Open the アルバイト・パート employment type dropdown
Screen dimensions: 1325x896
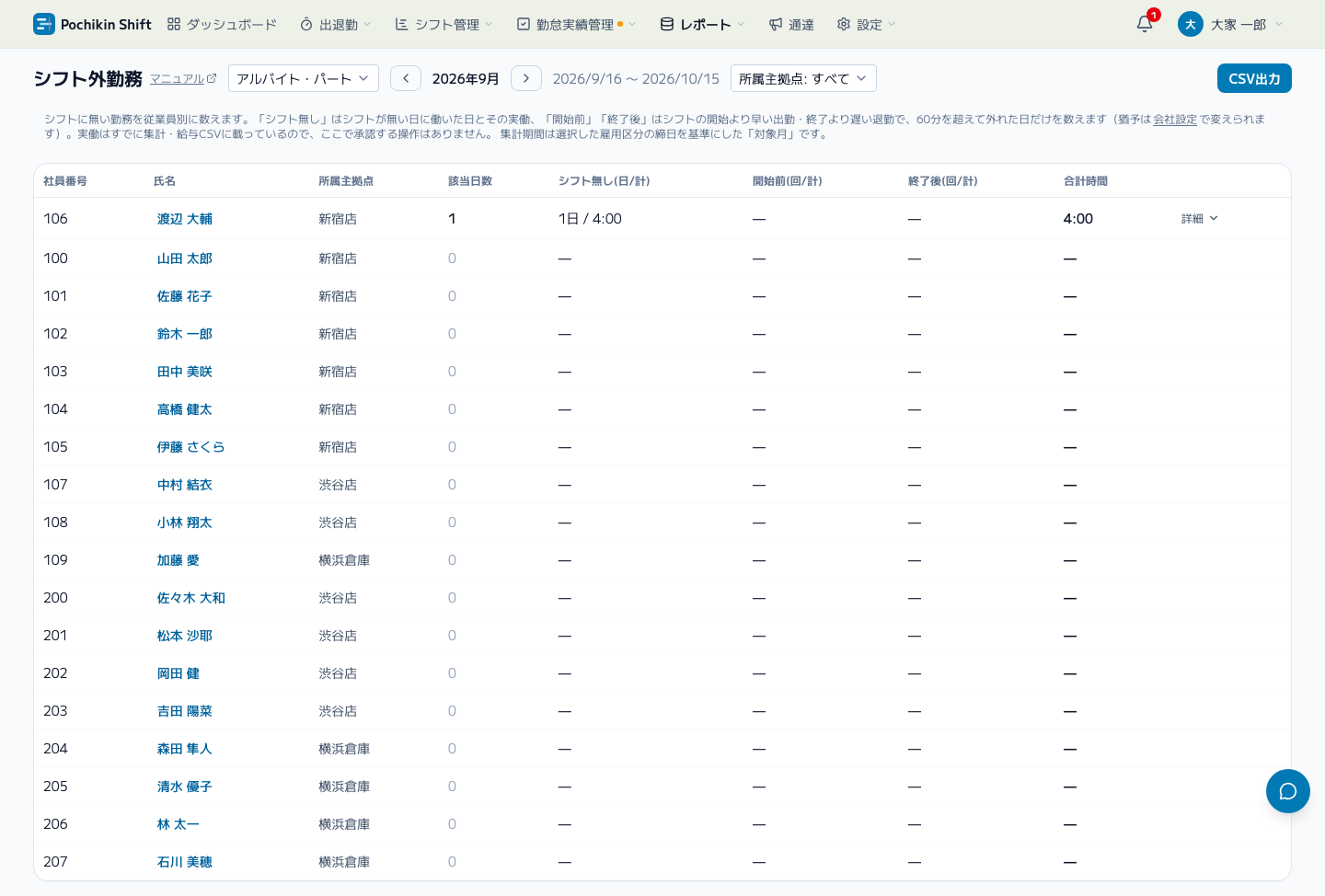point(304,78)
